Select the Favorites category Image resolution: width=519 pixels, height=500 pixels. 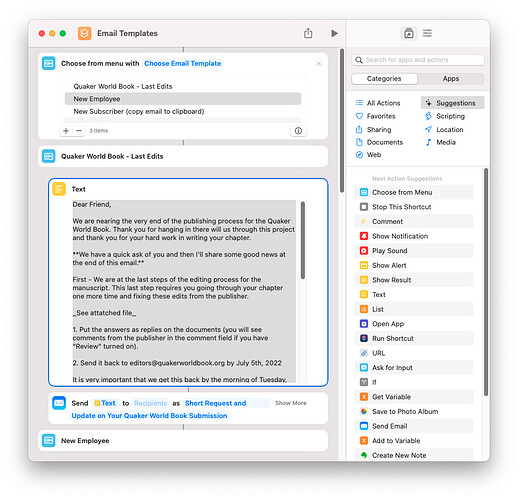[x=376, y=116]
